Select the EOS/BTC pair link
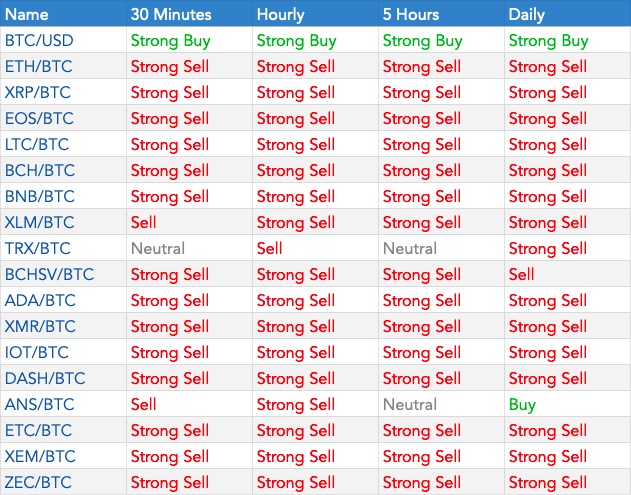 pos(39,119)
